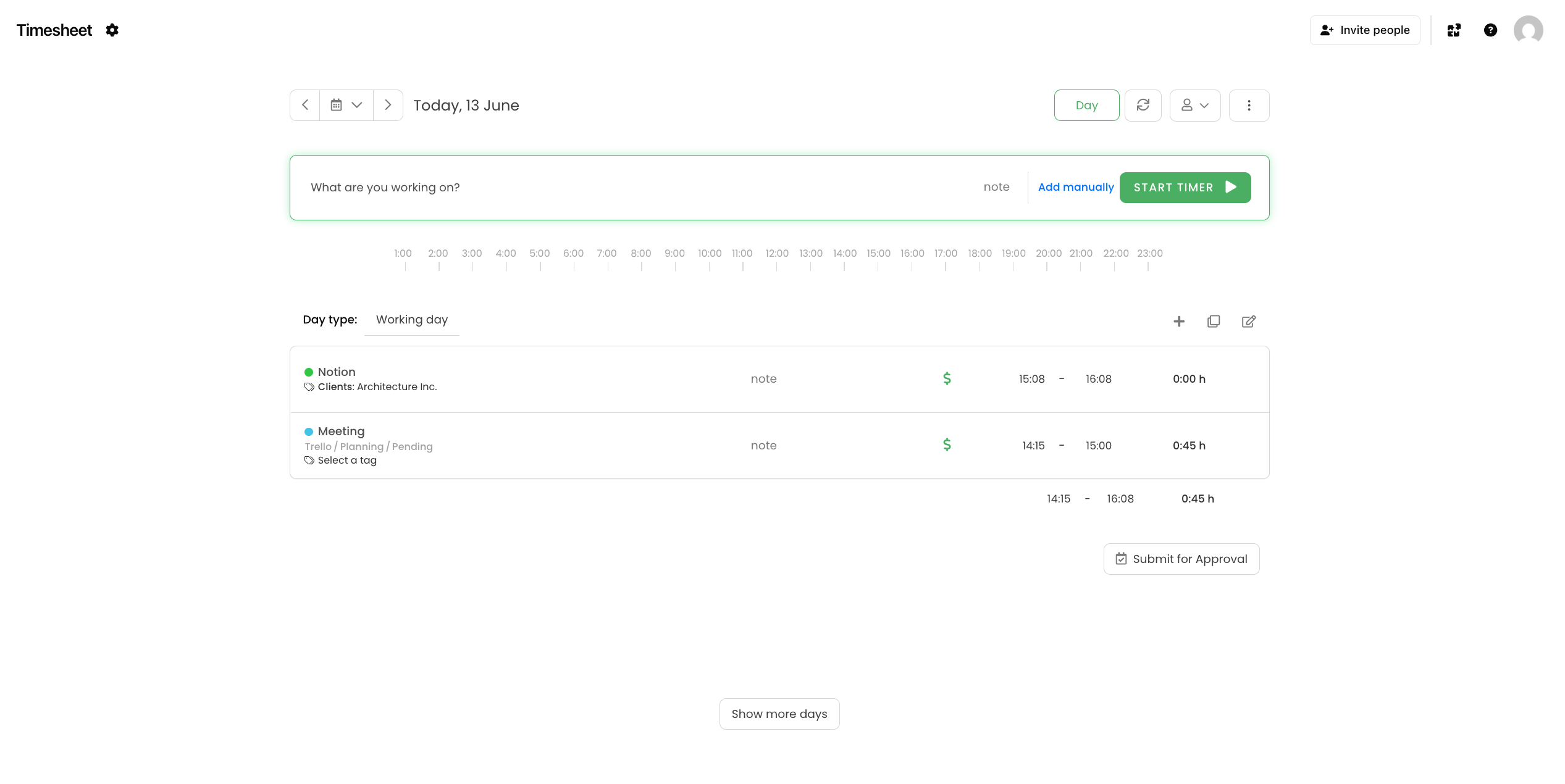Screen dimensions: 1565x784
Task: Click the copy entries icon
Action: click(x=1214, y=321)
